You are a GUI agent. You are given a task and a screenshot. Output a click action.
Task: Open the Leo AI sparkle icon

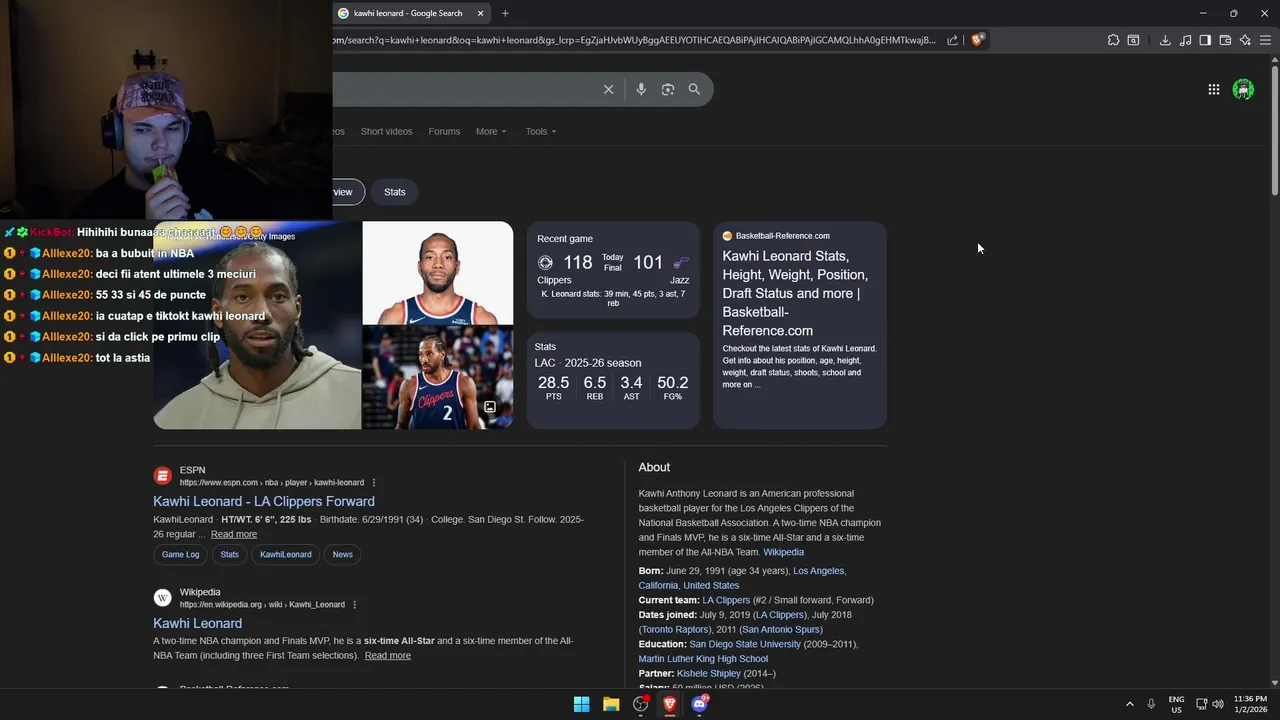point(1245,40)
